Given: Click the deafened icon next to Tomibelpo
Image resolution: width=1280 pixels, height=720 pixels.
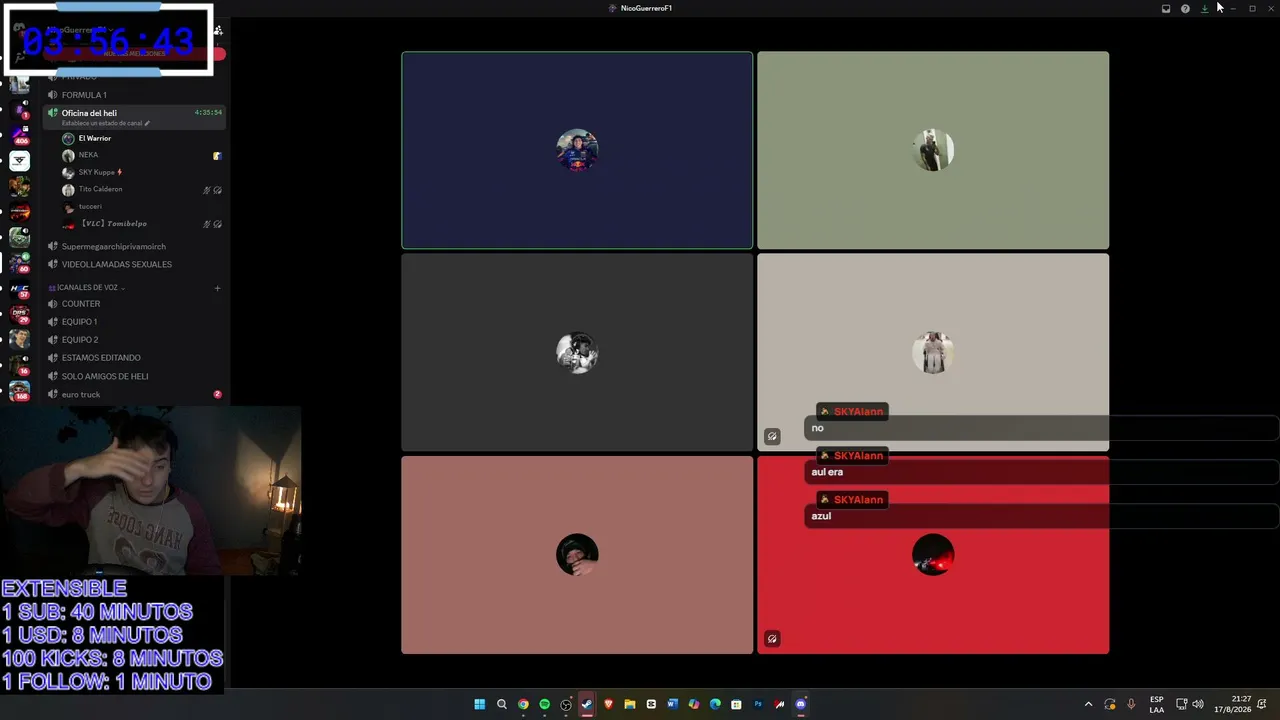Looking at the screenshot, I should 217,224.
